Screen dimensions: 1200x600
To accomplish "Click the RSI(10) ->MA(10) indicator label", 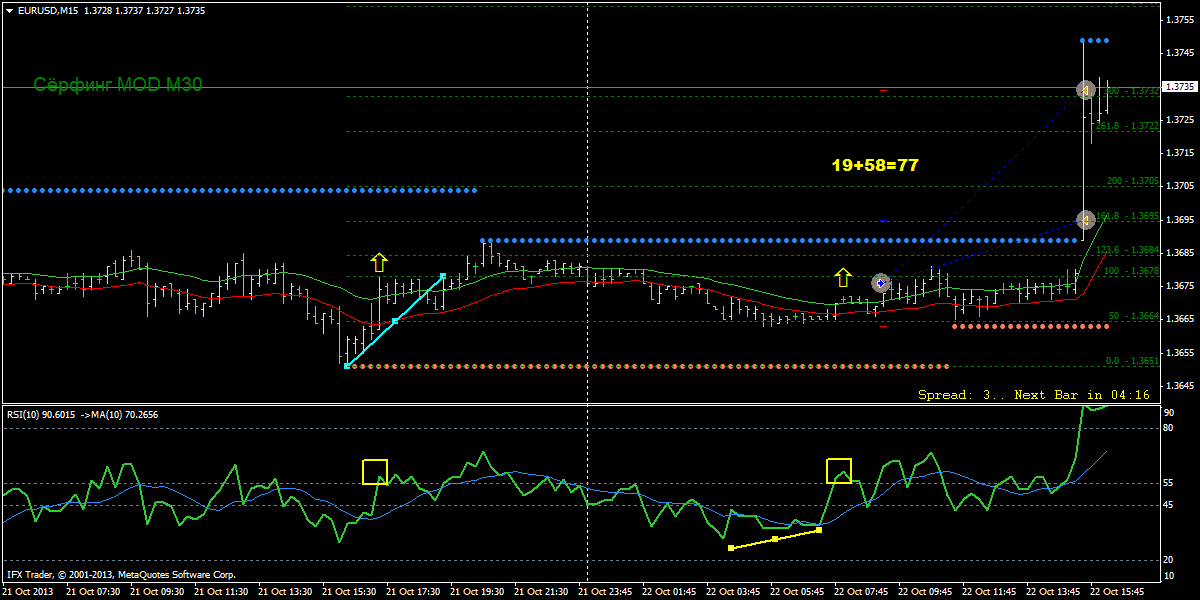I will pos(82,414).
